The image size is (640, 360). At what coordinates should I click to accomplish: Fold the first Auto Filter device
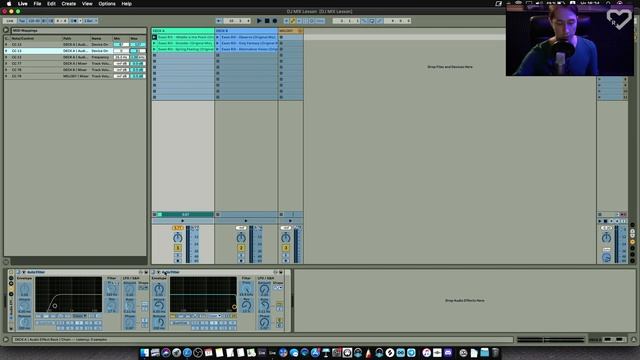coord(23,272)
